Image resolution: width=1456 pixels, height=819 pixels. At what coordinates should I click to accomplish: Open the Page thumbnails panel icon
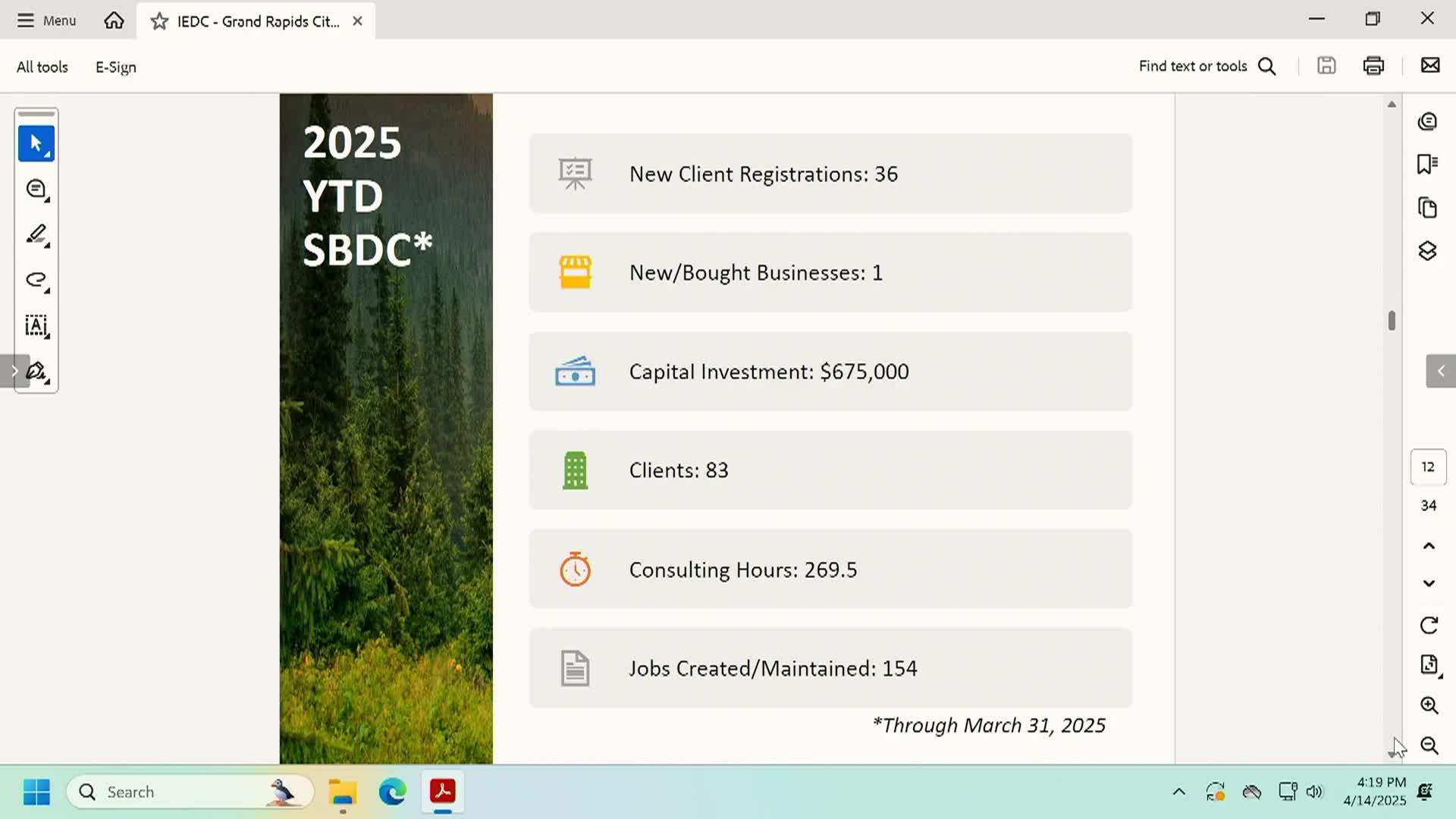point(1428,207)
